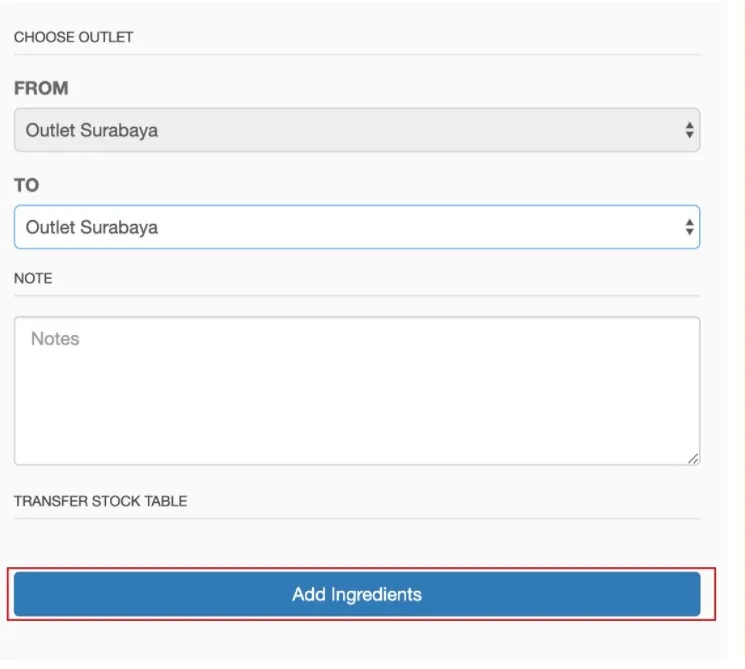Click the blank center of the Notes box
Screen dimensions: 745x669
pyautogui.click(x=357, y=399)
